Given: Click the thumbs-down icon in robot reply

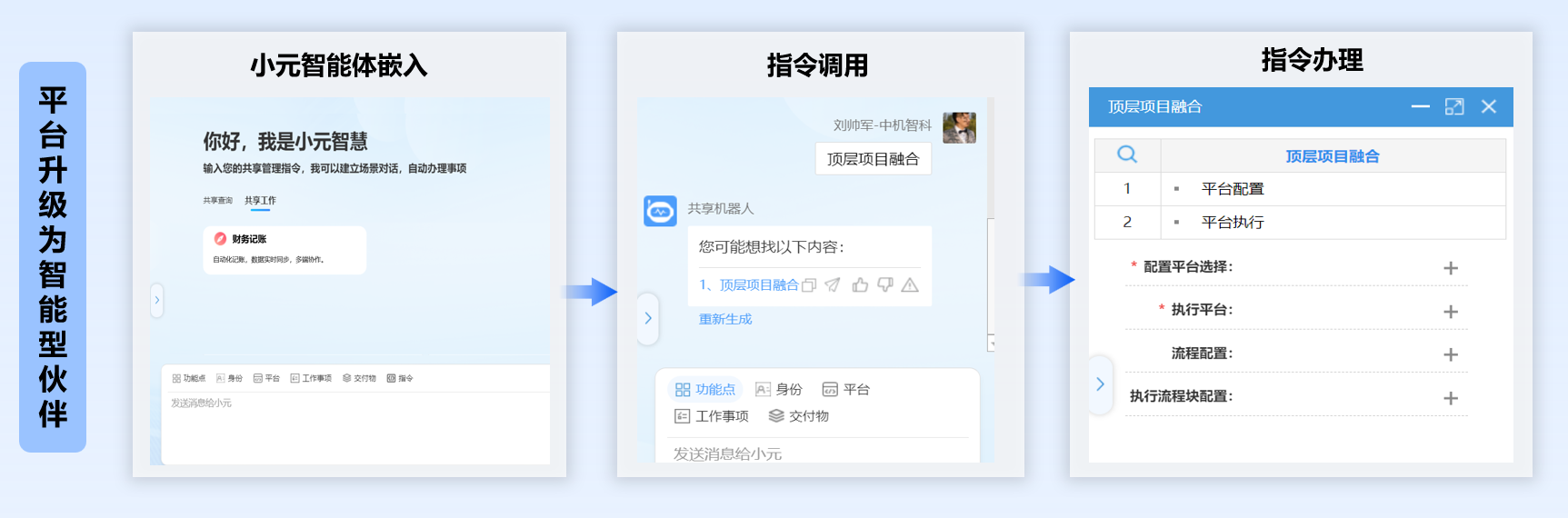Looking at the screenshot, I should click(884, 285).
